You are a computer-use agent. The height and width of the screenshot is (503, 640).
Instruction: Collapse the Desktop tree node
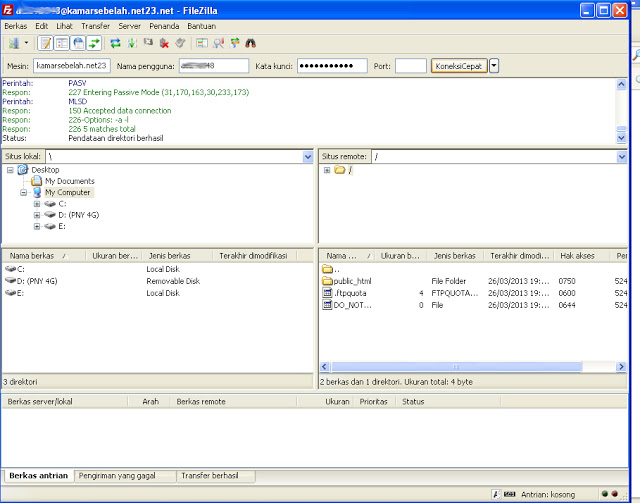coord(10,170)
